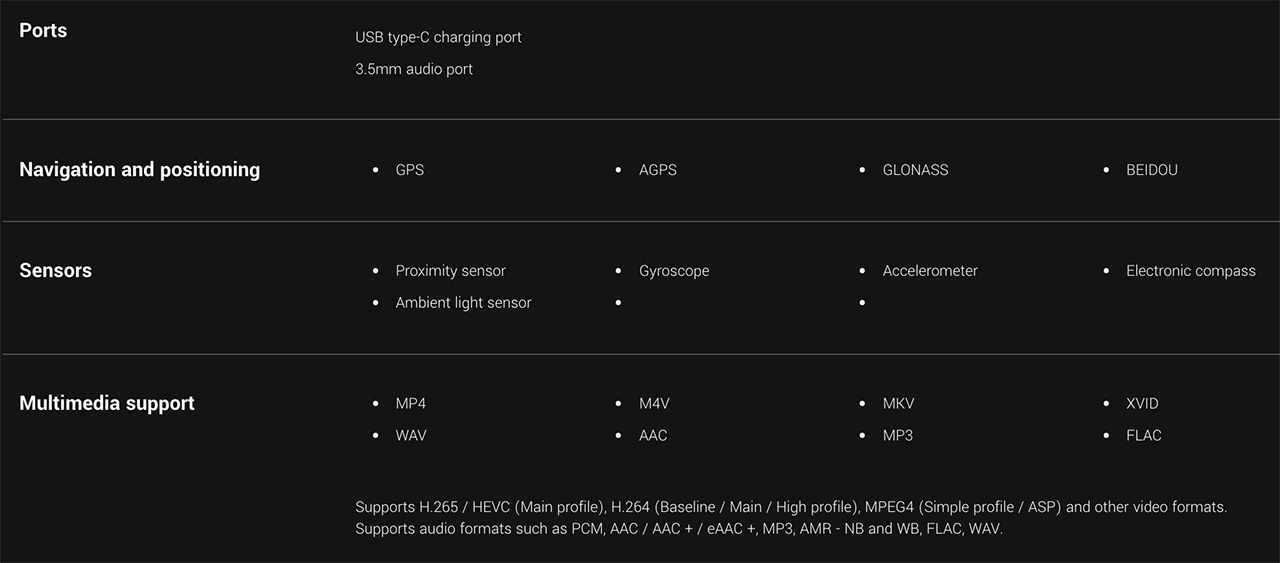Click the Navigation and positioning heading
1280x563 pixels.
pyautogui.click(x=139, y=170)
